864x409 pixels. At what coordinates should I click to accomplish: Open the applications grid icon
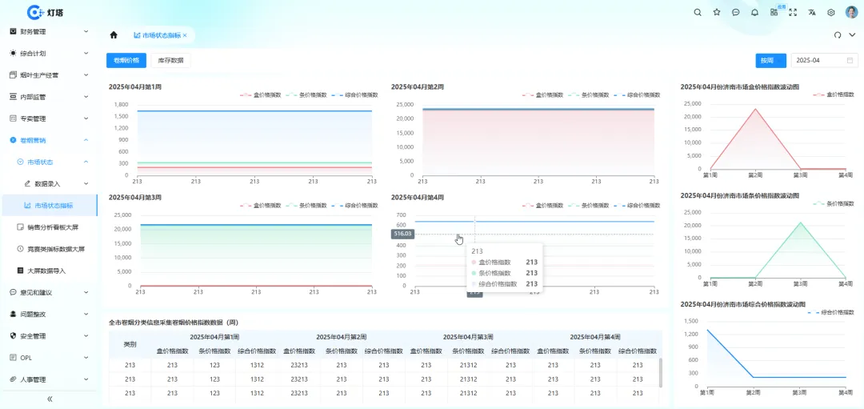774,12
